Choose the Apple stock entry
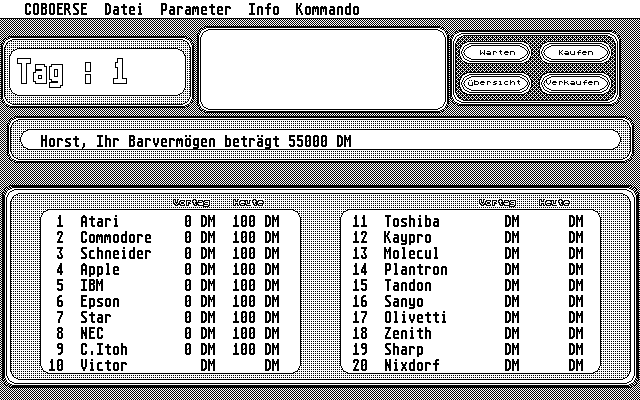 coord(99,269)
